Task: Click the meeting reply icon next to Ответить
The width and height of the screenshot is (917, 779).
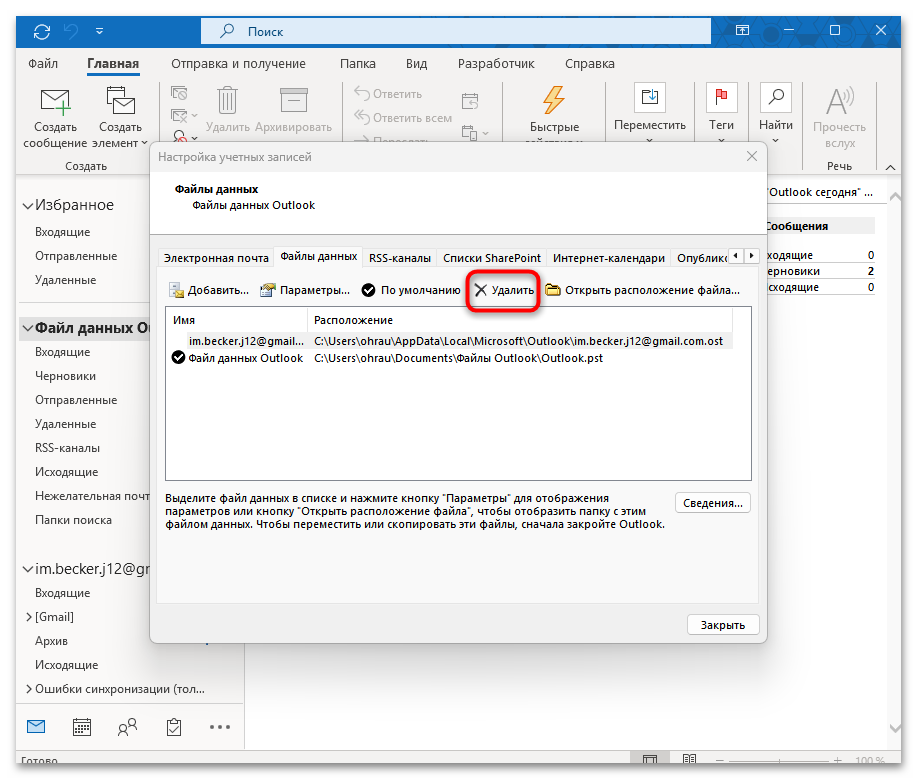Action: 470,101
